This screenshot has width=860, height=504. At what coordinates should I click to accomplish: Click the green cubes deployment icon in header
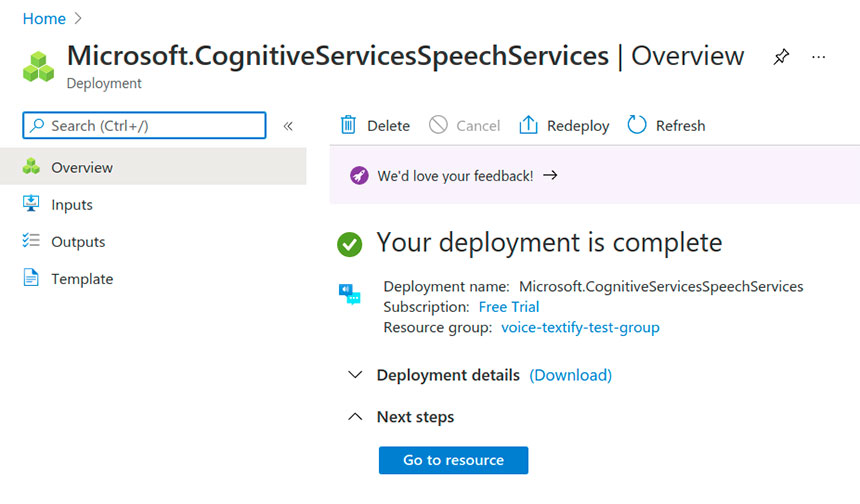click(x=38, y=67)
